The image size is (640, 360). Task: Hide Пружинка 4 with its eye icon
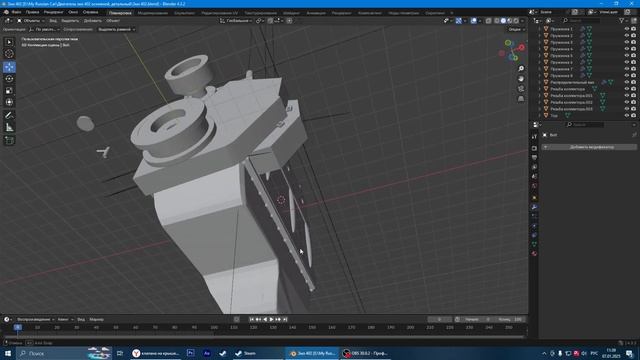(627, 49)
